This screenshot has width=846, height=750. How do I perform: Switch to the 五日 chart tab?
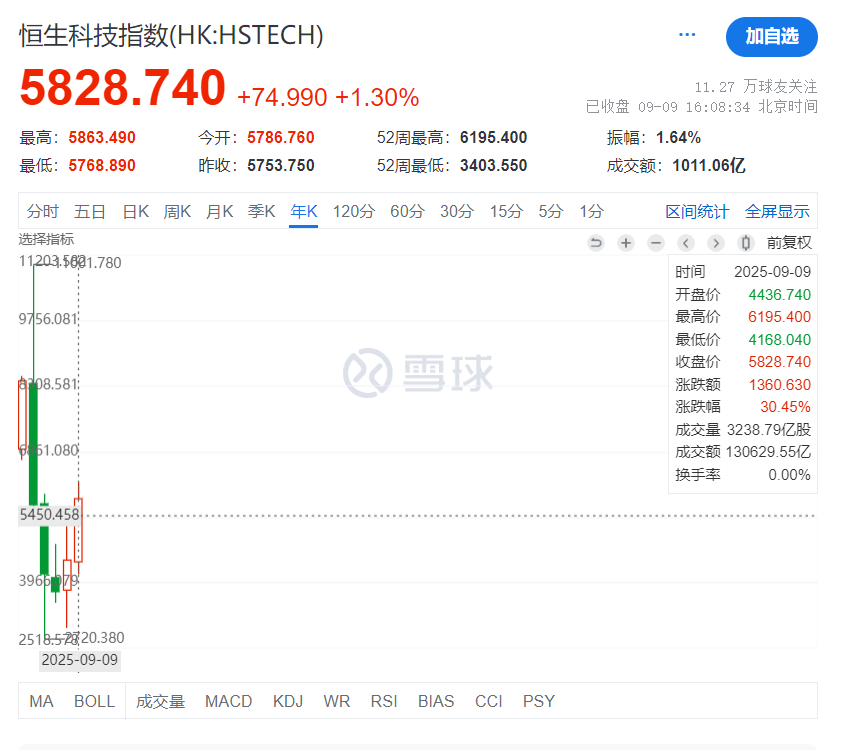[x=90, y=211]
